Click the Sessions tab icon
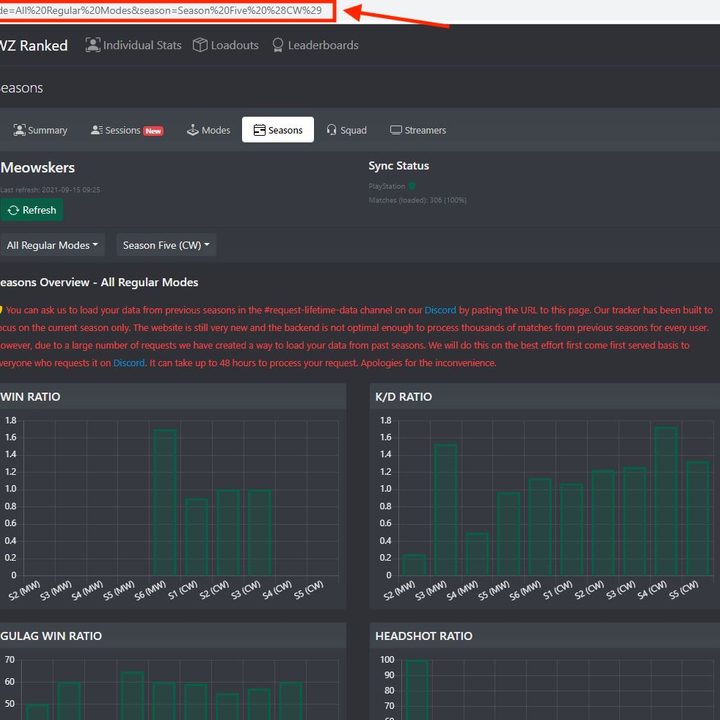Screen dimensions: 720x720 tap(96, 130)
